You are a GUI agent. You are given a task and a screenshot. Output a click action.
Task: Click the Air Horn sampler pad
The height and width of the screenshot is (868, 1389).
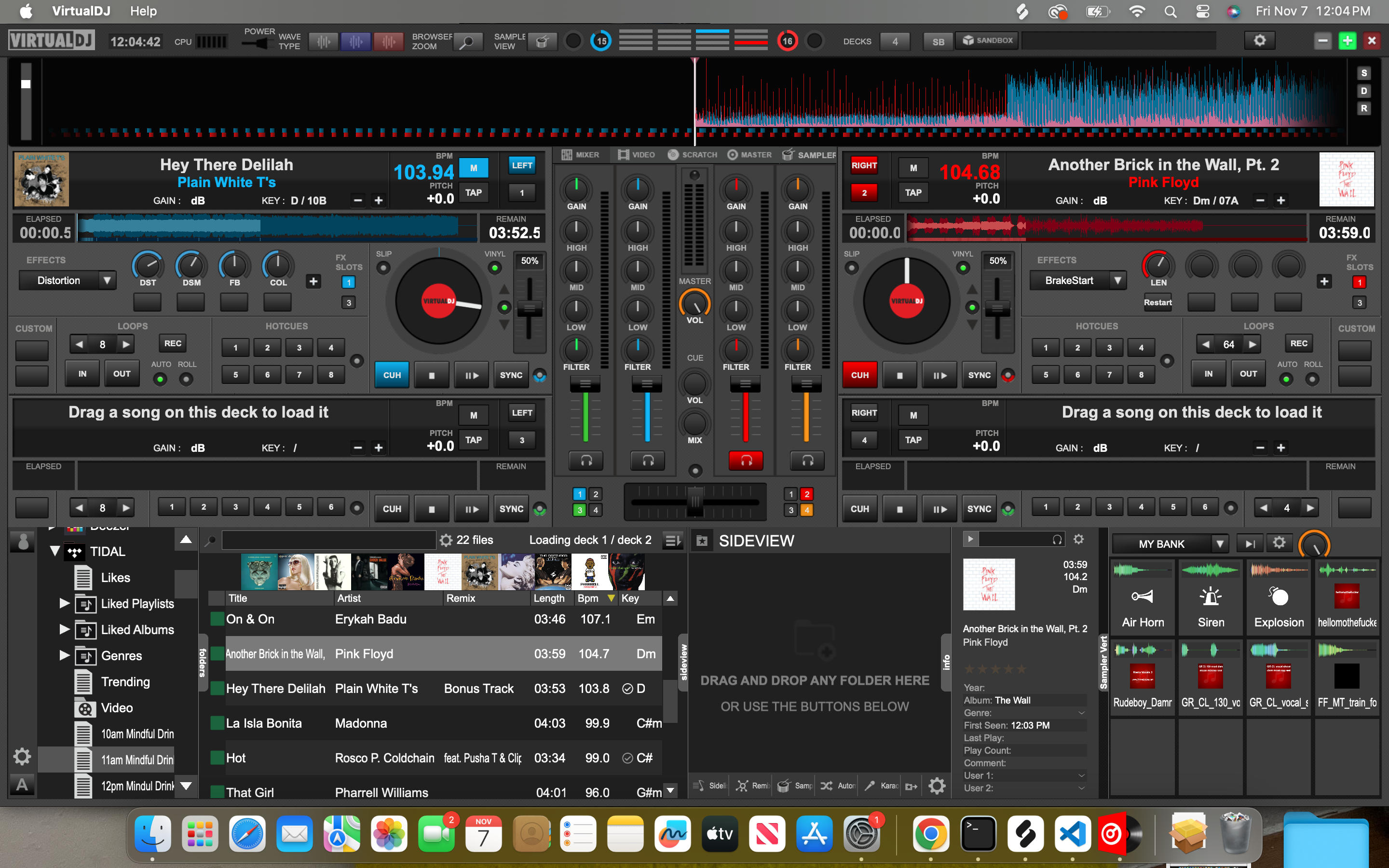pos(1142,597)
